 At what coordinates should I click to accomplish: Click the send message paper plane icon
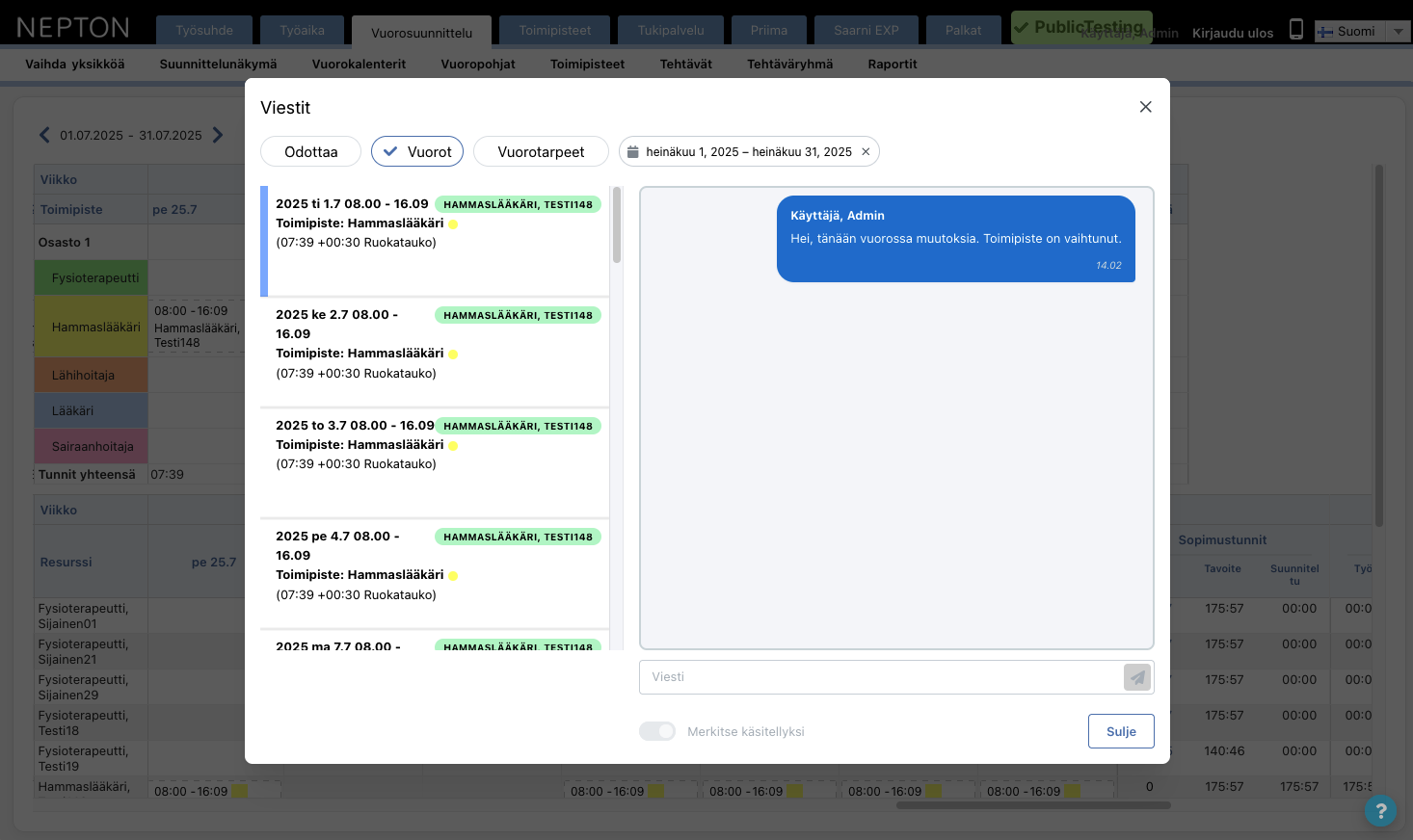pyautogui.click(x=1137, y=677)
